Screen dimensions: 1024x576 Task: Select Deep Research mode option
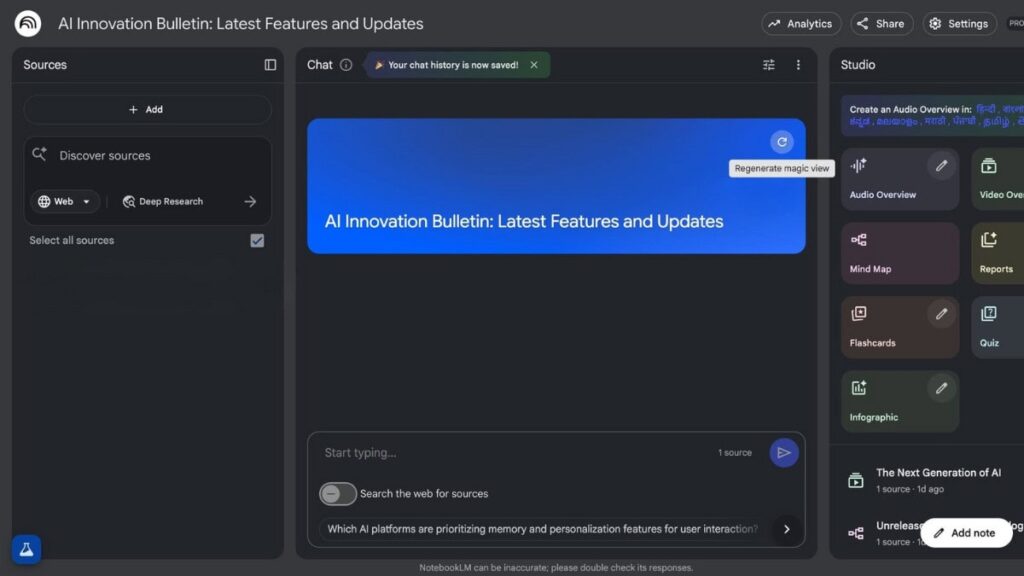[163, 202]
